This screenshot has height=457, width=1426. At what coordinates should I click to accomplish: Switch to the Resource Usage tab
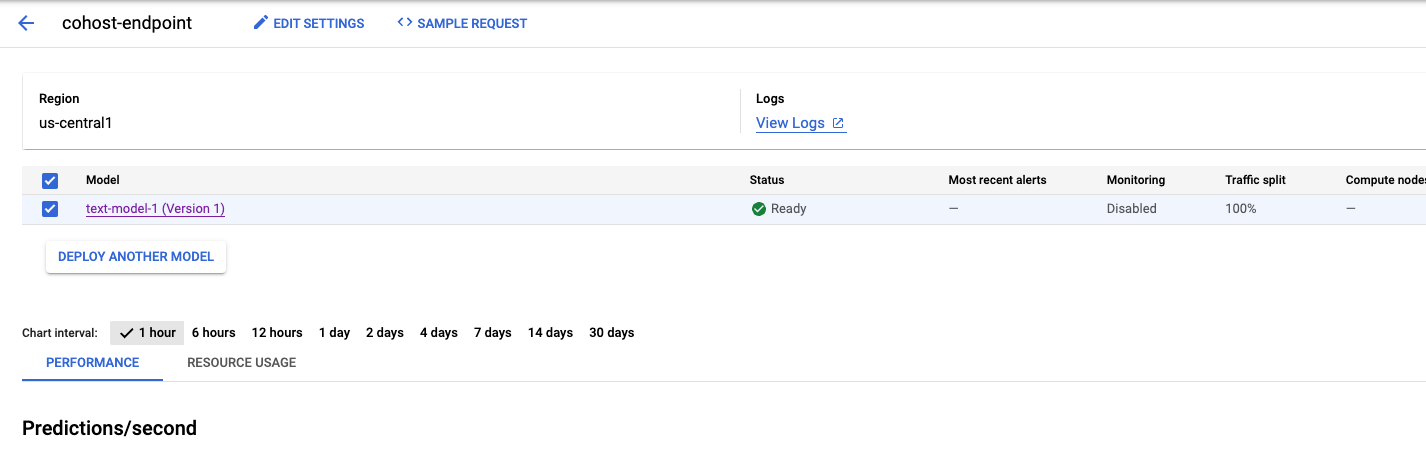[x=242, y=363]
